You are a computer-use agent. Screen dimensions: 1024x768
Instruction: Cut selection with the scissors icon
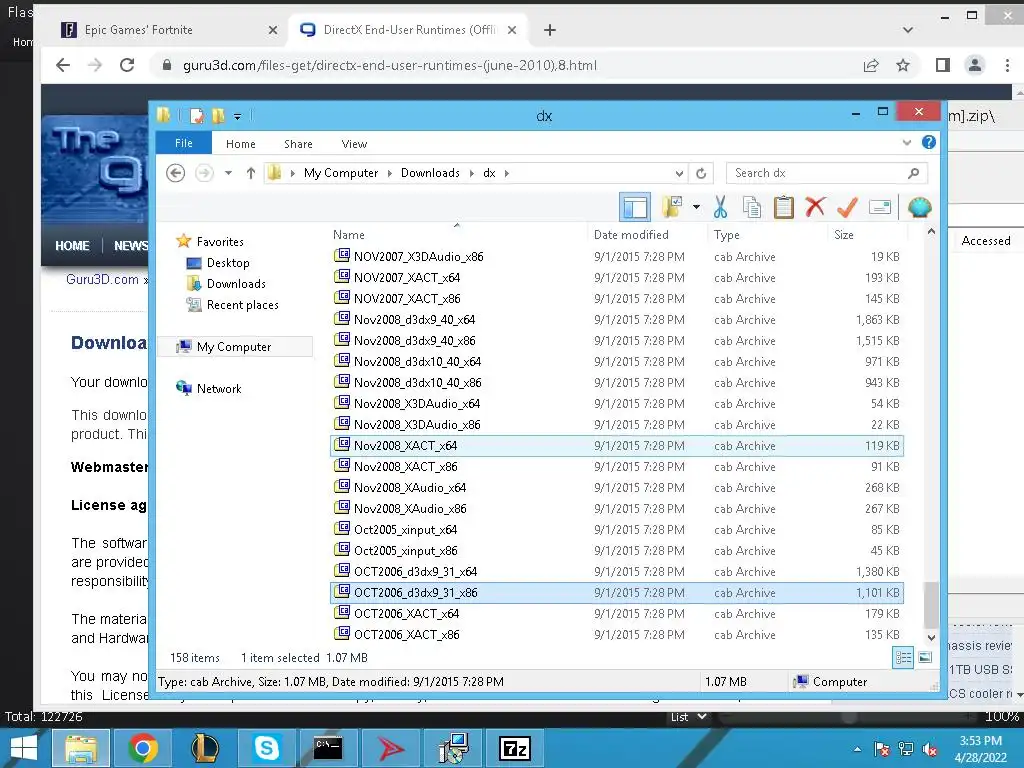coord(720,208)
